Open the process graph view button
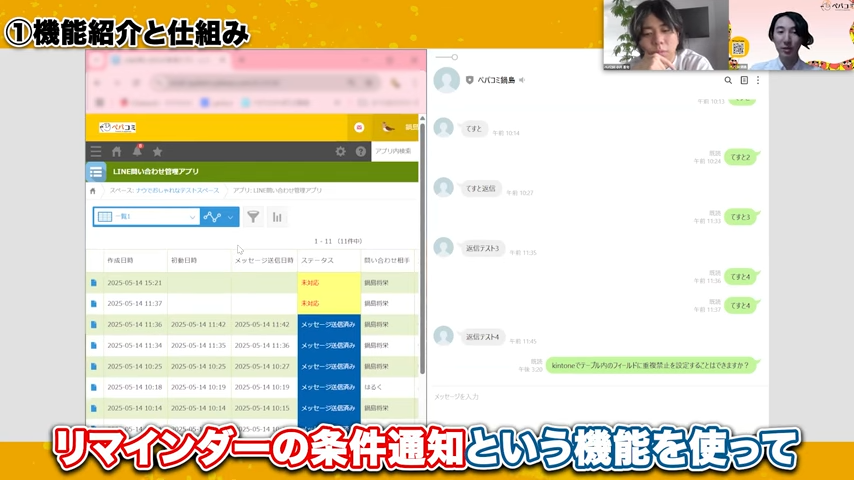The image size is (854, 480). click(212, 217)
